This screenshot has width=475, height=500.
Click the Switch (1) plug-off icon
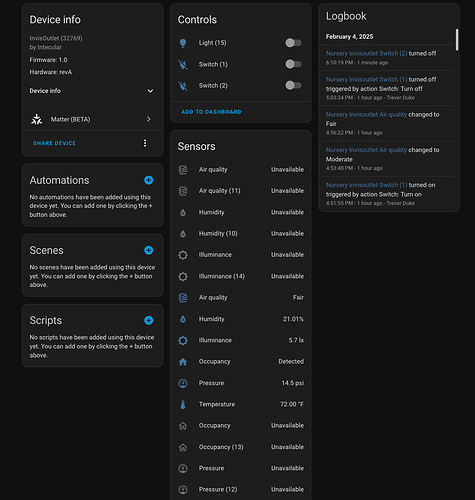click(x=183, y=64)
